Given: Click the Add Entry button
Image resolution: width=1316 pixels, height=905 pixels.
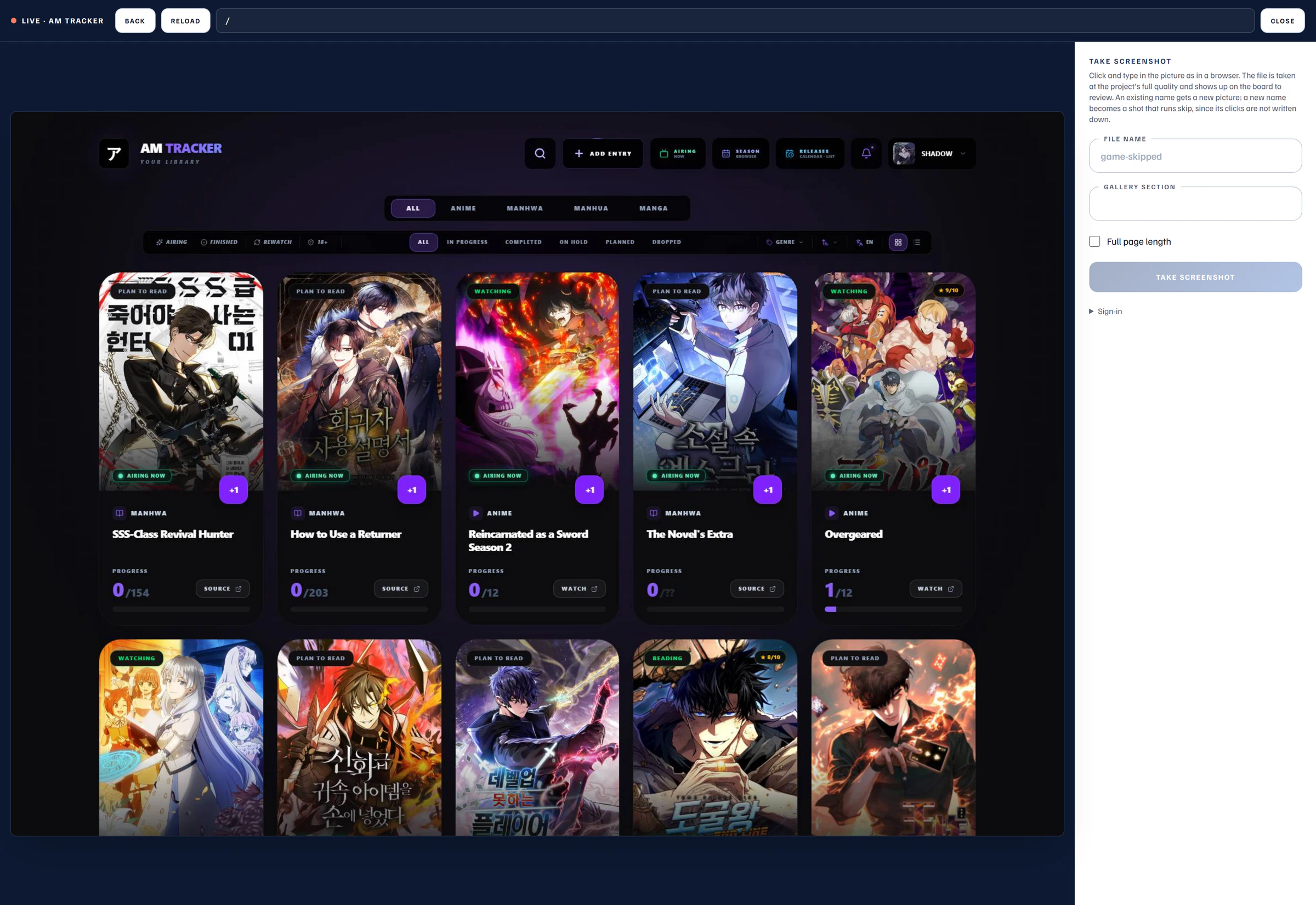Looking at the screenshot, I should point(603,154).
